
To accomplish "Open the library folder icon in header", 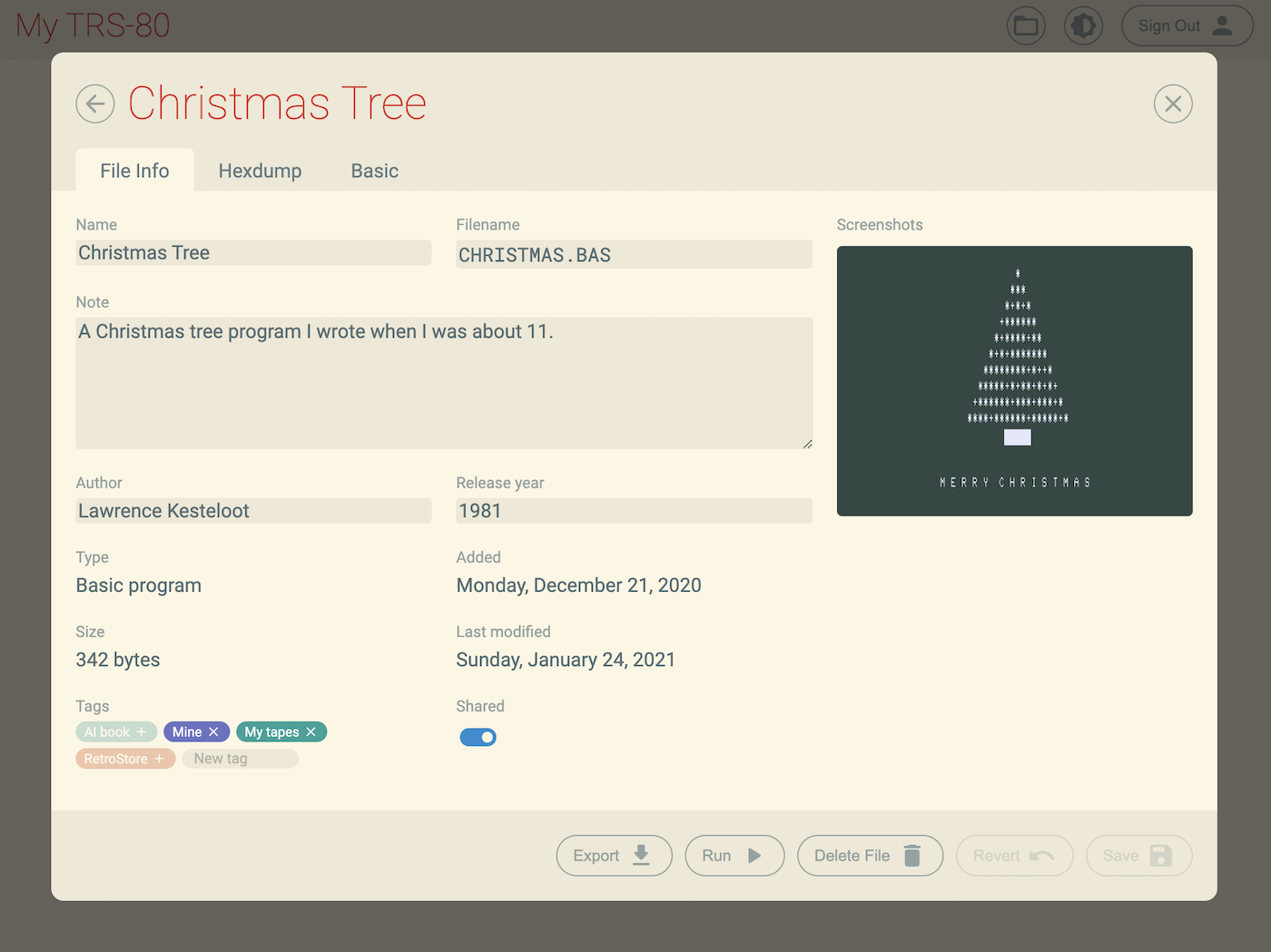I will (1026, 25).
